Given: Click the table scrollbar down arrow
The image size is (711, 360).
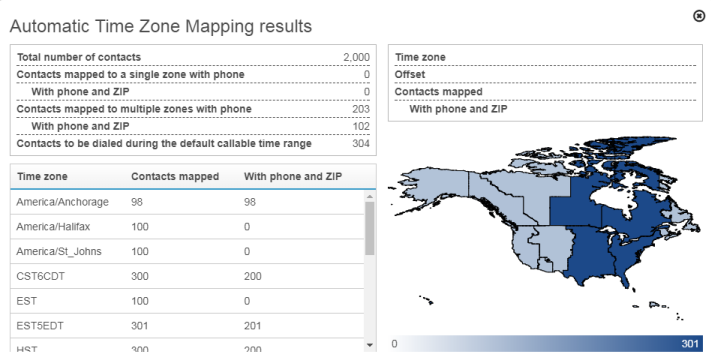Looking at the screenshot, I should pos(370,345).
